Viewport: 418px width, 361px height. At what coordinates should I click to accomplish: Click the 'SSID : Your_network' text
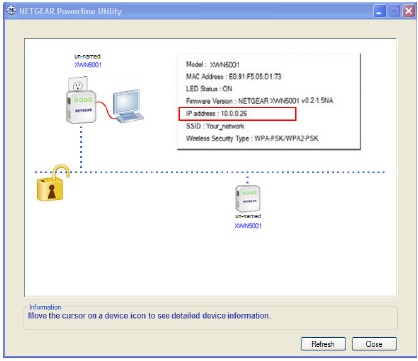215,126
